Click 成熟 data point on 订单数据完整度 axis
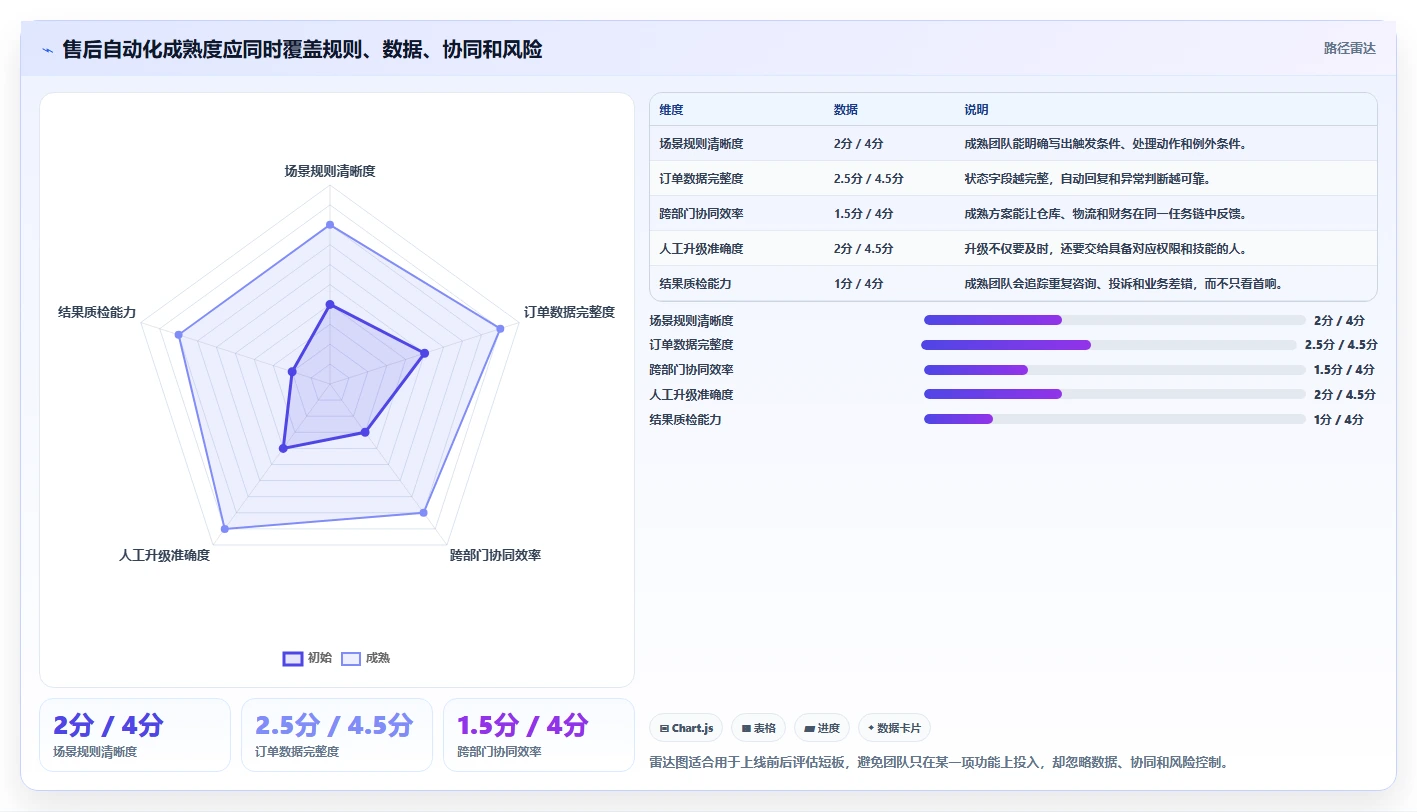The height and width of the screenshot is (812, 1417). [499, 328]
